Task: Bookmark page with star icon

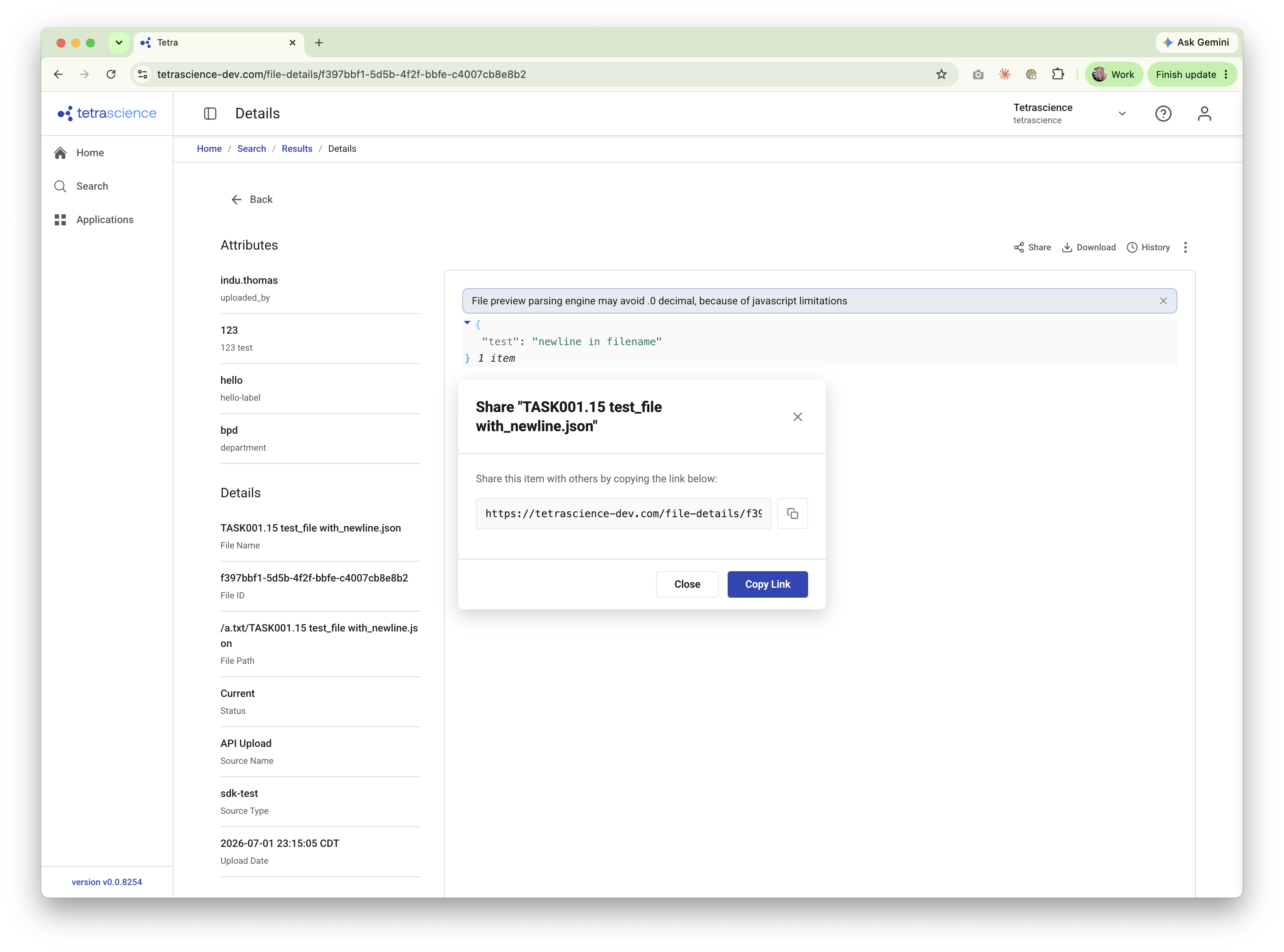Action: coord(941,74)
